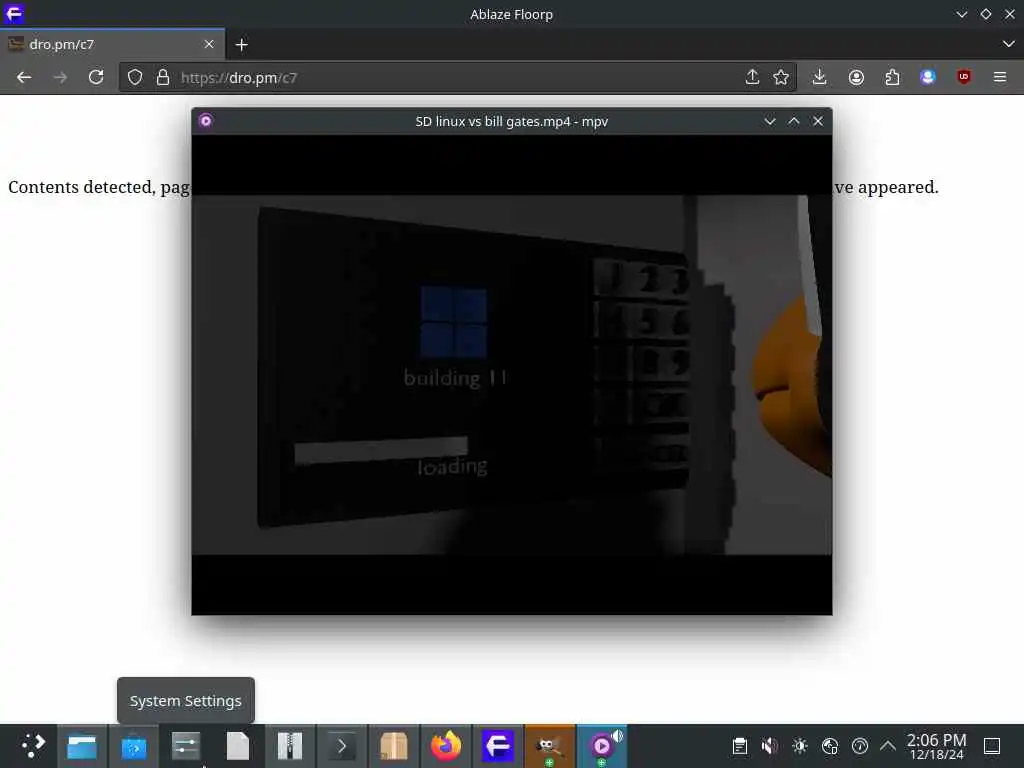Expand the list all tabs chevron
Screen dimensions: 1024x768
1008,44
